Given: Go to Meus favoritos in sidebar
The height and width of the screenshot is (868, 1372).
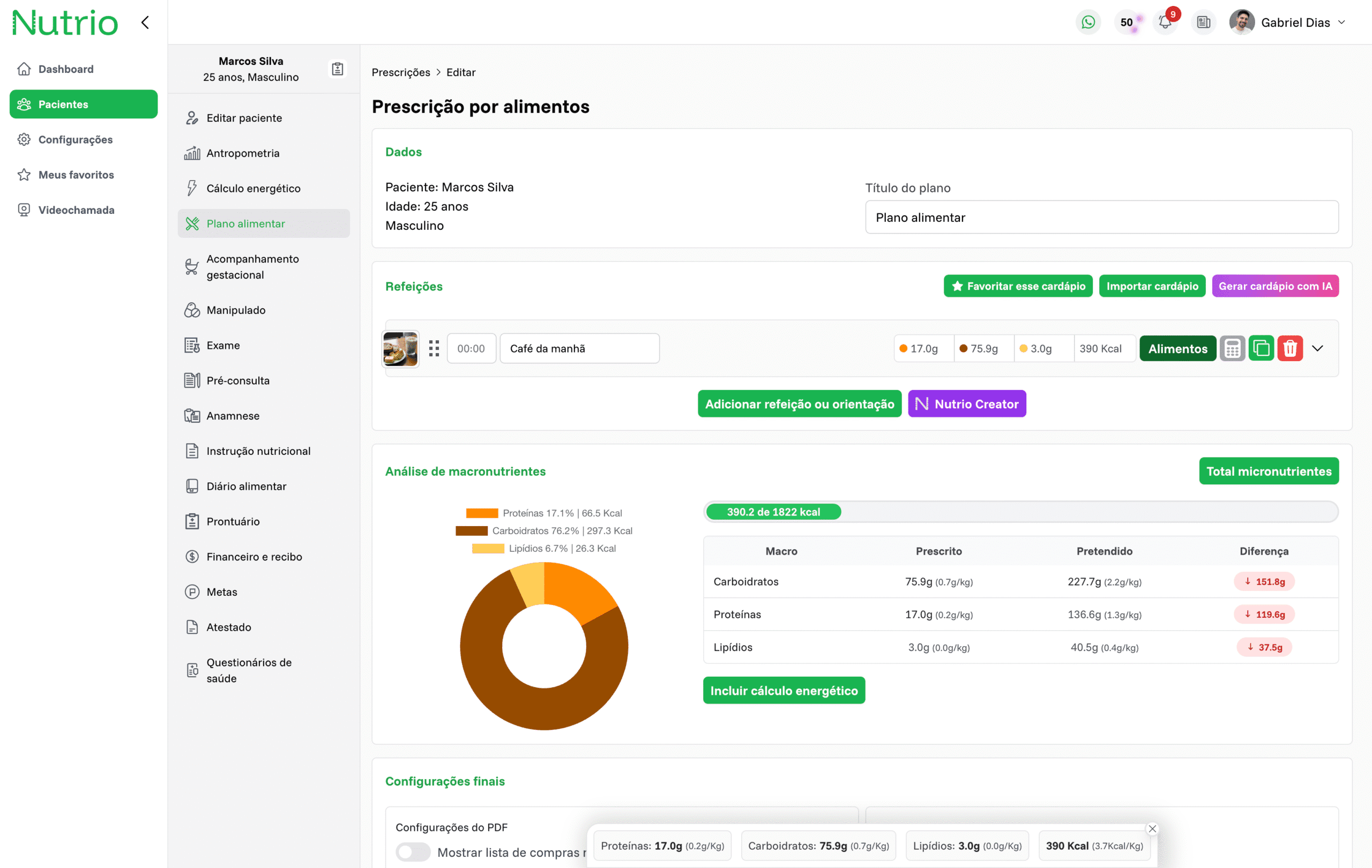Looking at the screenshot, I should pos(76,175).
